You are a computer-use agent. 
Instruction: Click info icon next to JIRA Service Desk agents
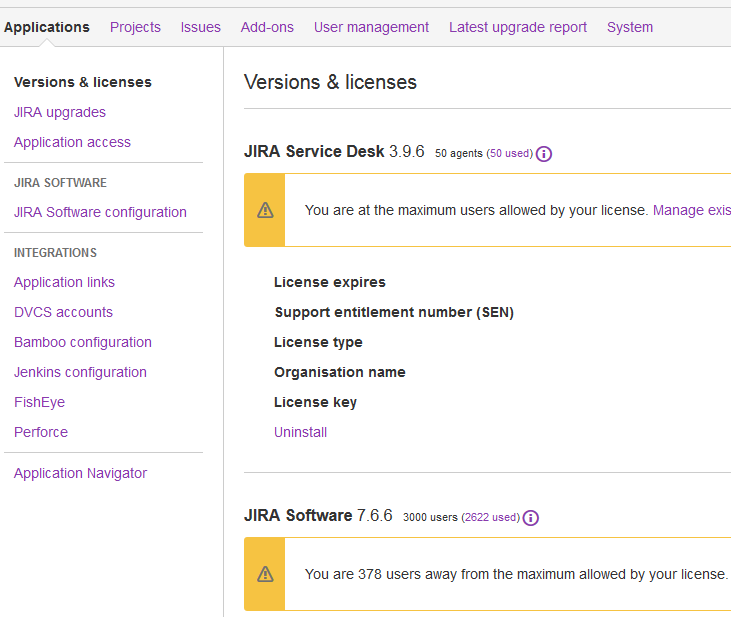coord(544,153)
